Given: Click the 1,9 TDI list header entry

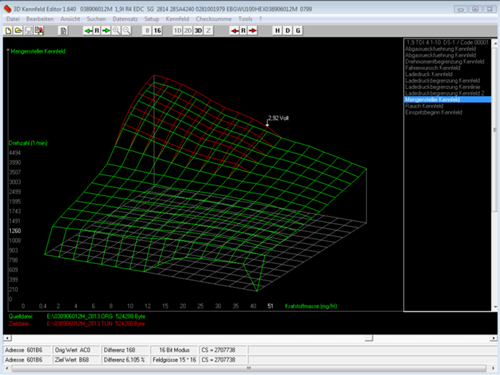Looking at the screenshot, I should click(447, 43).
